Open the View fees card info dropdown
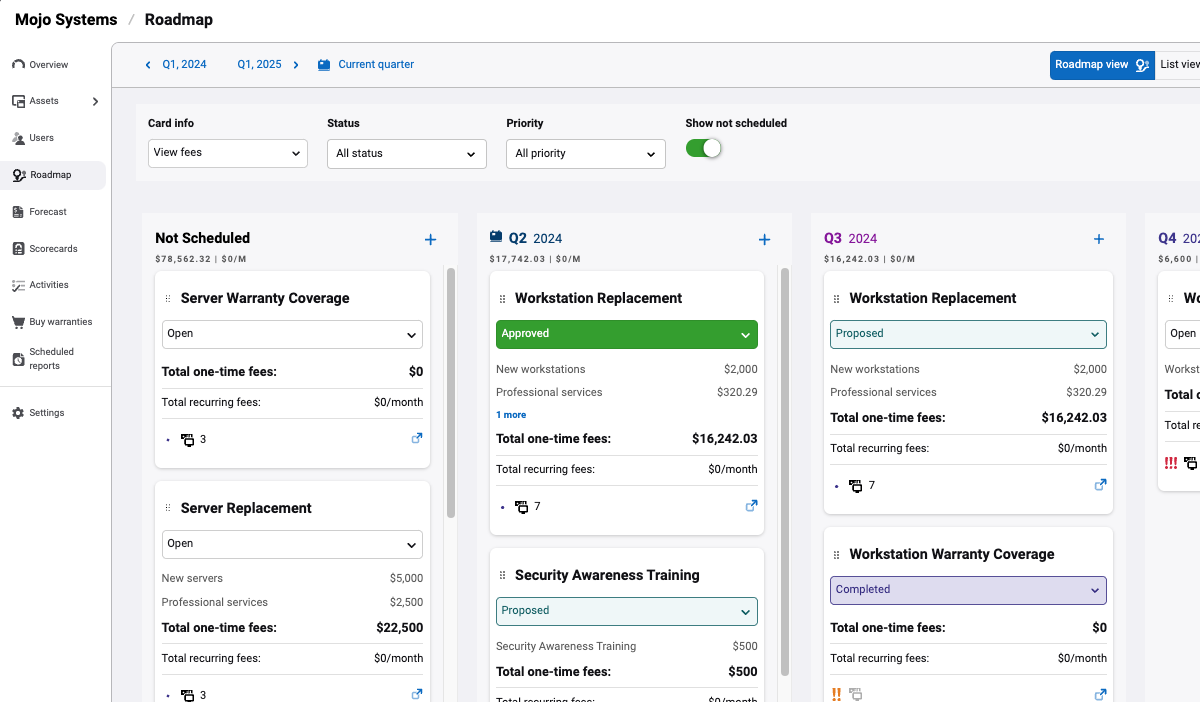The width and height of the screenshot is (1200, 702). point(227,153)
